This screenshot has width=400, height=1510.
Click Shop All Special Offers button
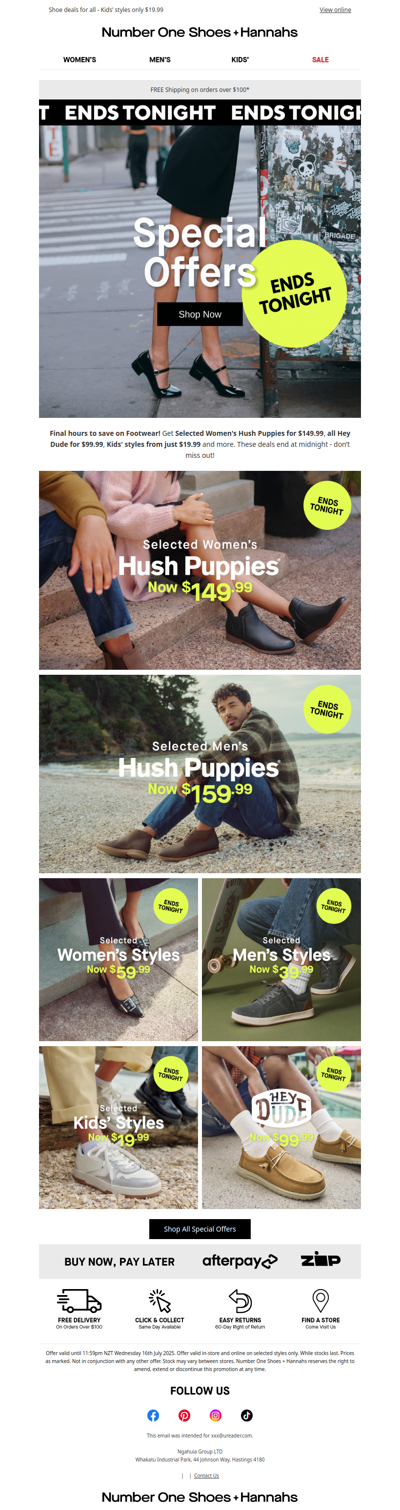(200, 1229)
